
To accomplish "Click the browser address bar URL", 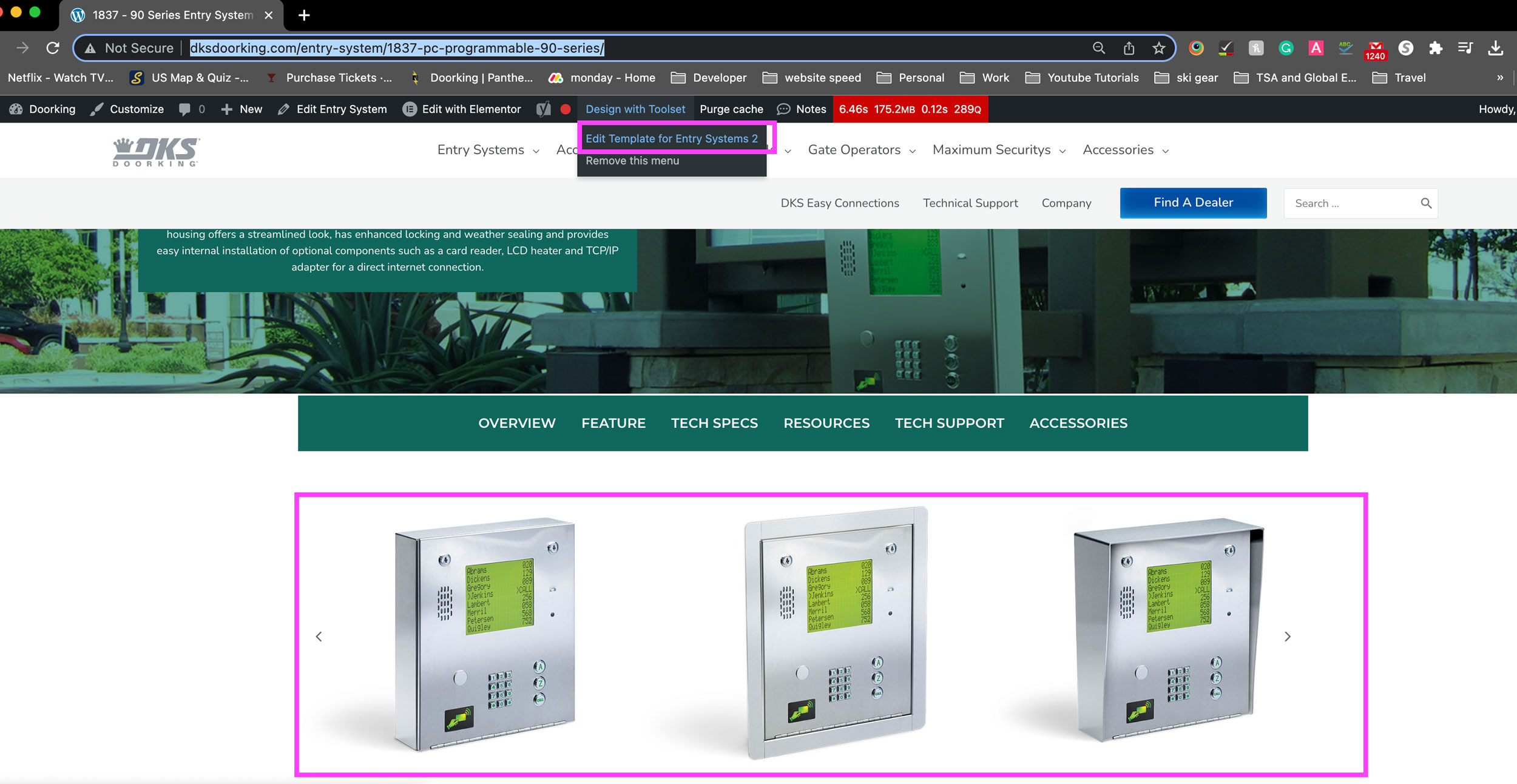I will [x=397, y=48].
